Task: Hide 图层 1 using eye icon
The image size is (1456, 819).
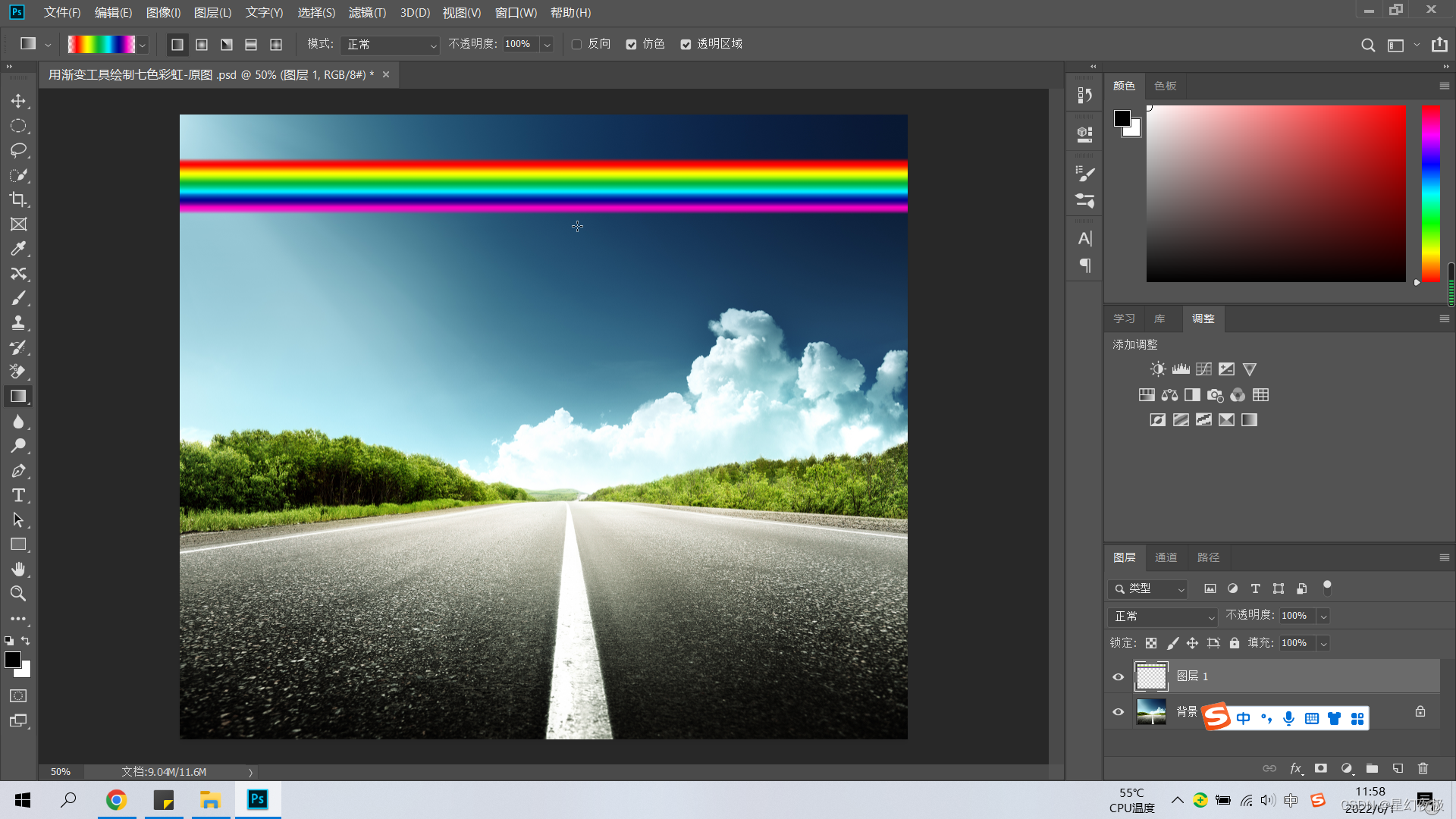Action: (x=1118, y=676)
